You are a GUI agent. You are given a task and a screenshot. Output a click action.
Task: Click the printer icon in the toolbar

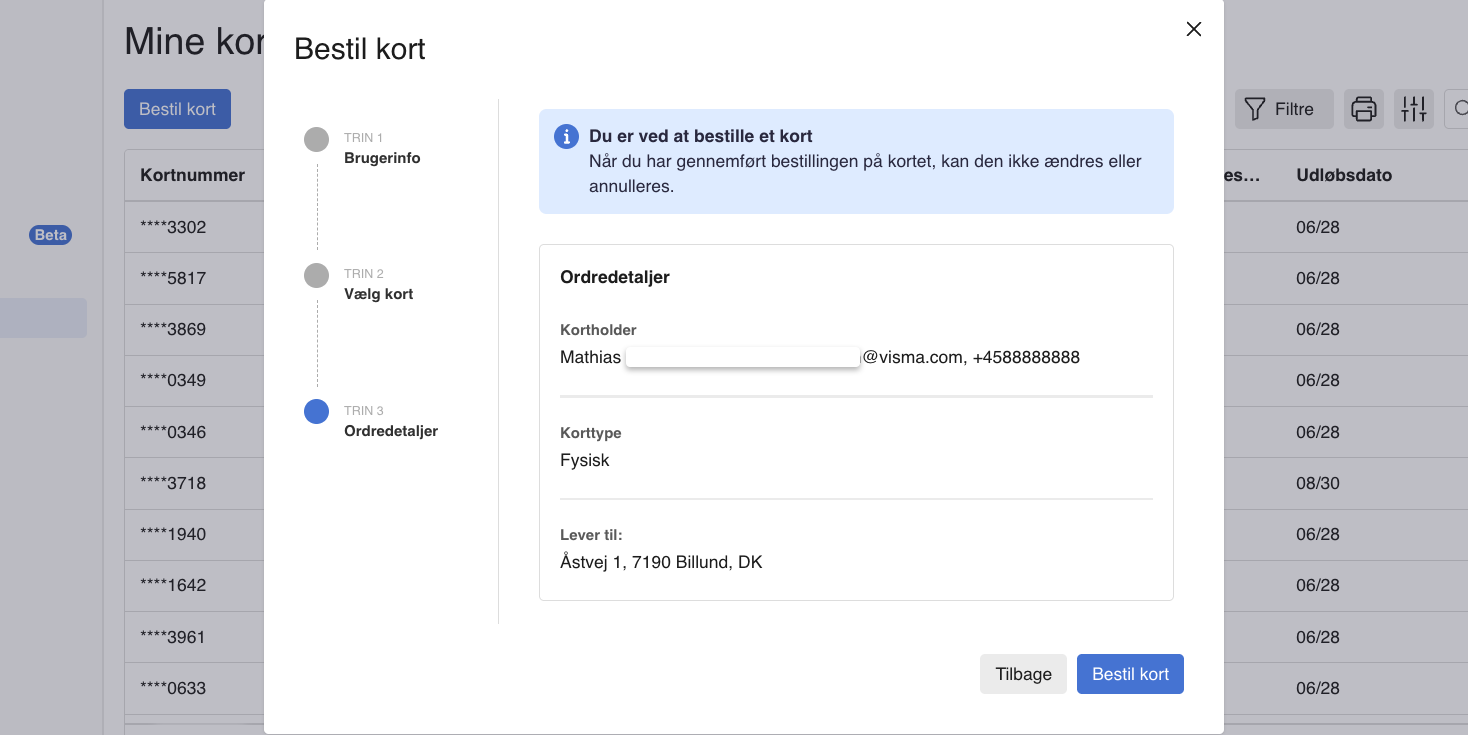pos(1363,109)
